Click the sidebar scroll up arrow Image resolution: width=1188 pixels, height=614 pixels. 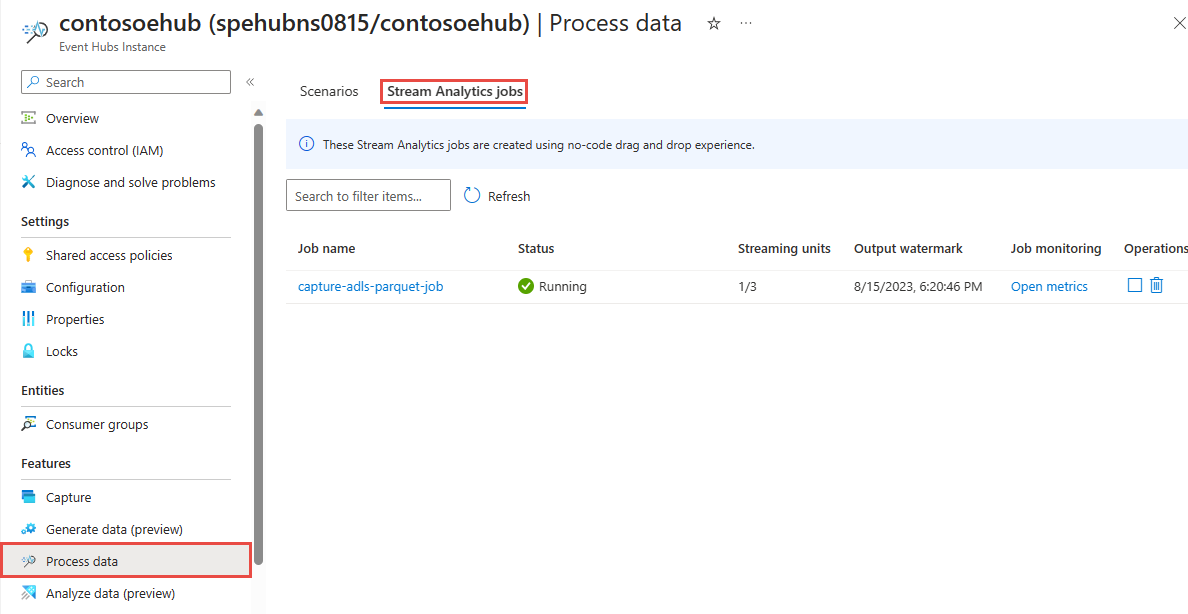(258, 112)
